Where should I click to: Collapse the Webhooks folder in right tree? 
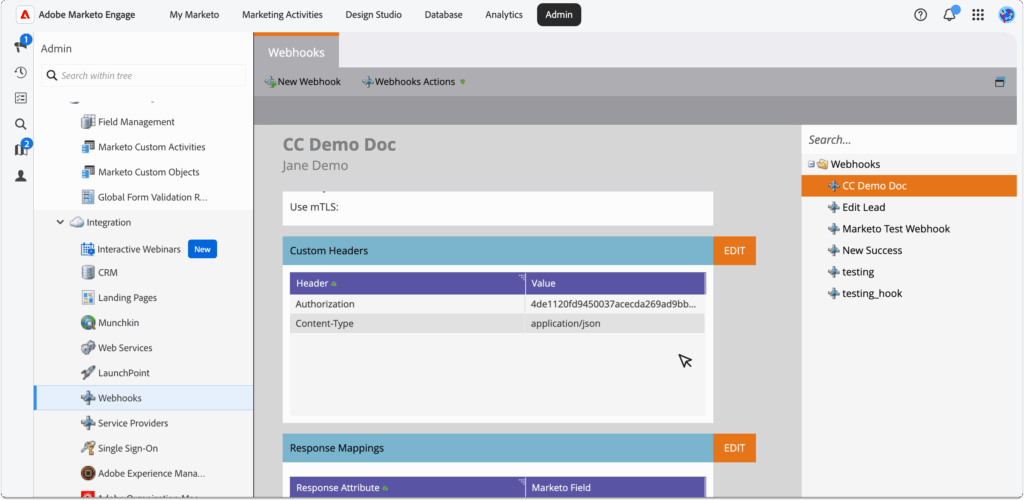811,164
